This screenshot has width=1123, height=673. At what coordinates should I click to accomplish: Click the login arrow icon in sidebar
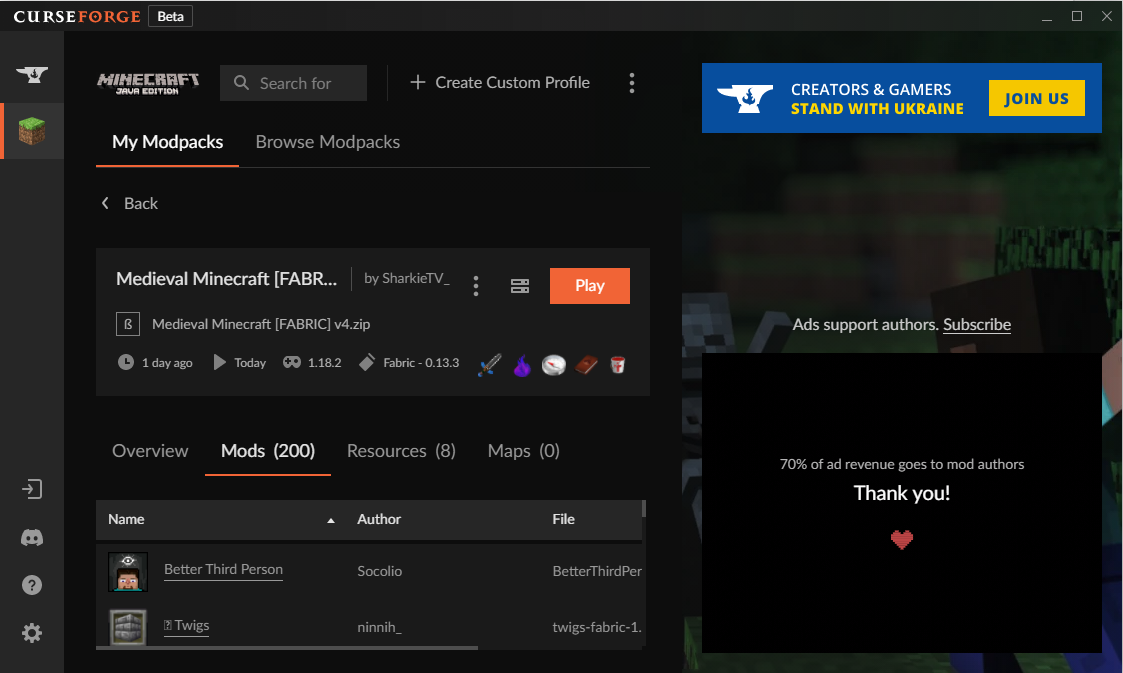click(32, 490)
